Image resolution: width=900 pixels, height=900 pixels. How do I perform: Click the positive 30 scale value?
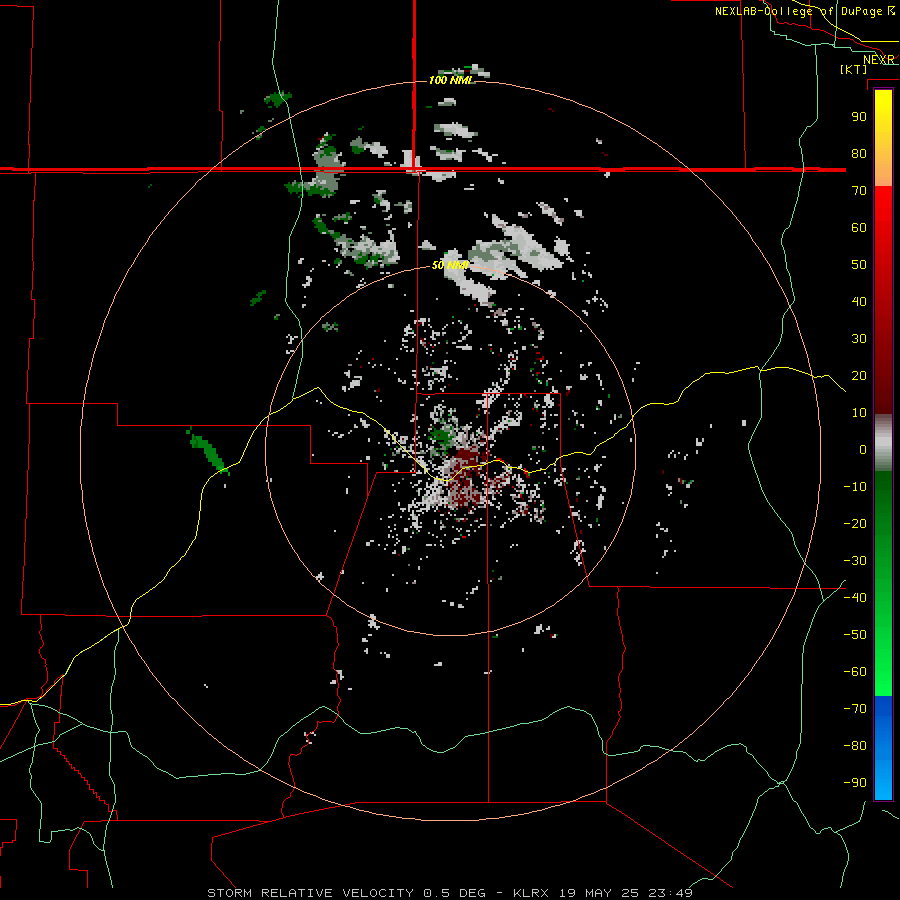859,339
